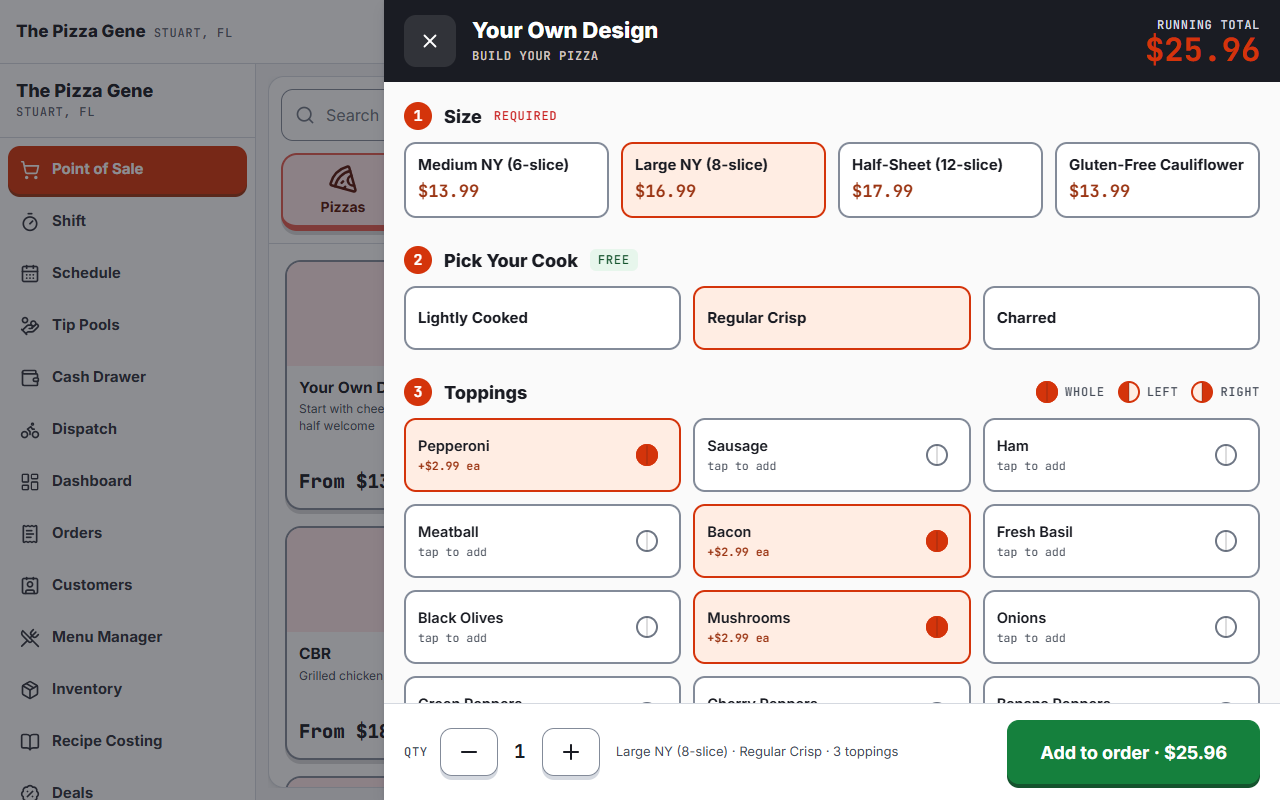Viewport: 1280px width, 800px height.
Task: Add Ham topping
Action: pyautogui.click(x=1121, y=455)
